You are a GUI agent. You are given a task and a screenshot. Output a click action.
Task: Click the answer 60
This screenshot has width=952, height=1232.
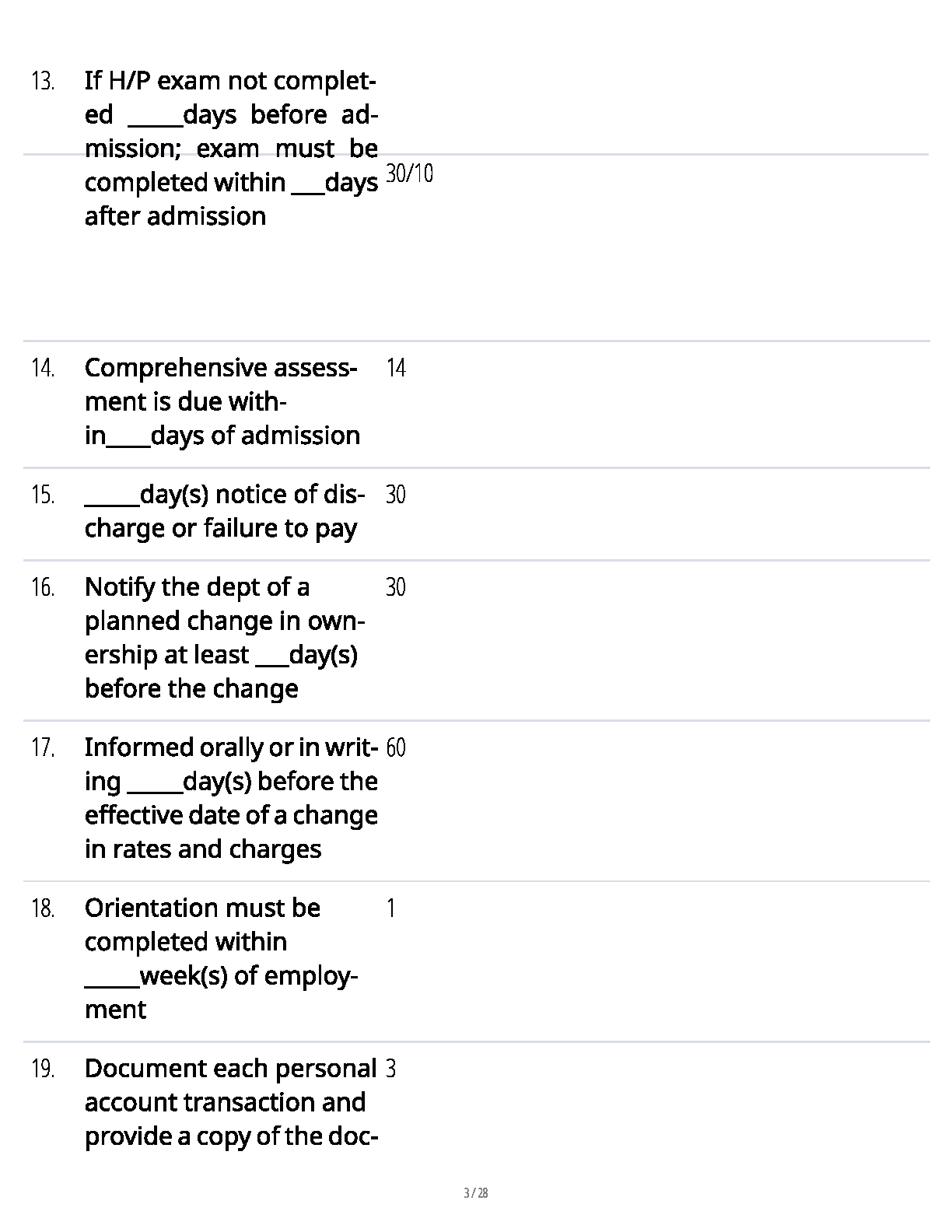(x=396, y=748)
